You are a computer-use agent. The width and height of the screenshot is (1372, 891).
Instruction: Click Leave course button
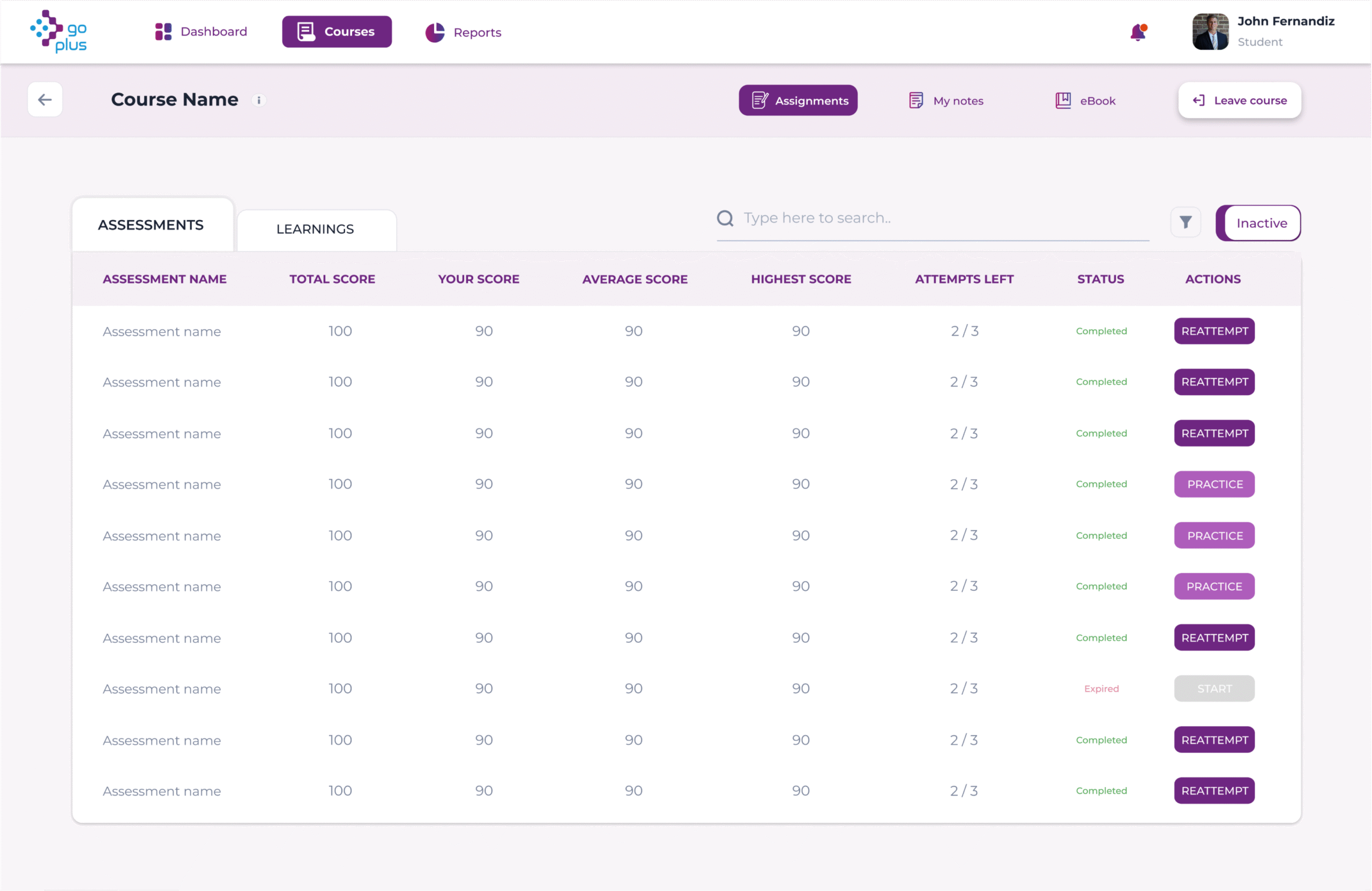pos(1240,100)
